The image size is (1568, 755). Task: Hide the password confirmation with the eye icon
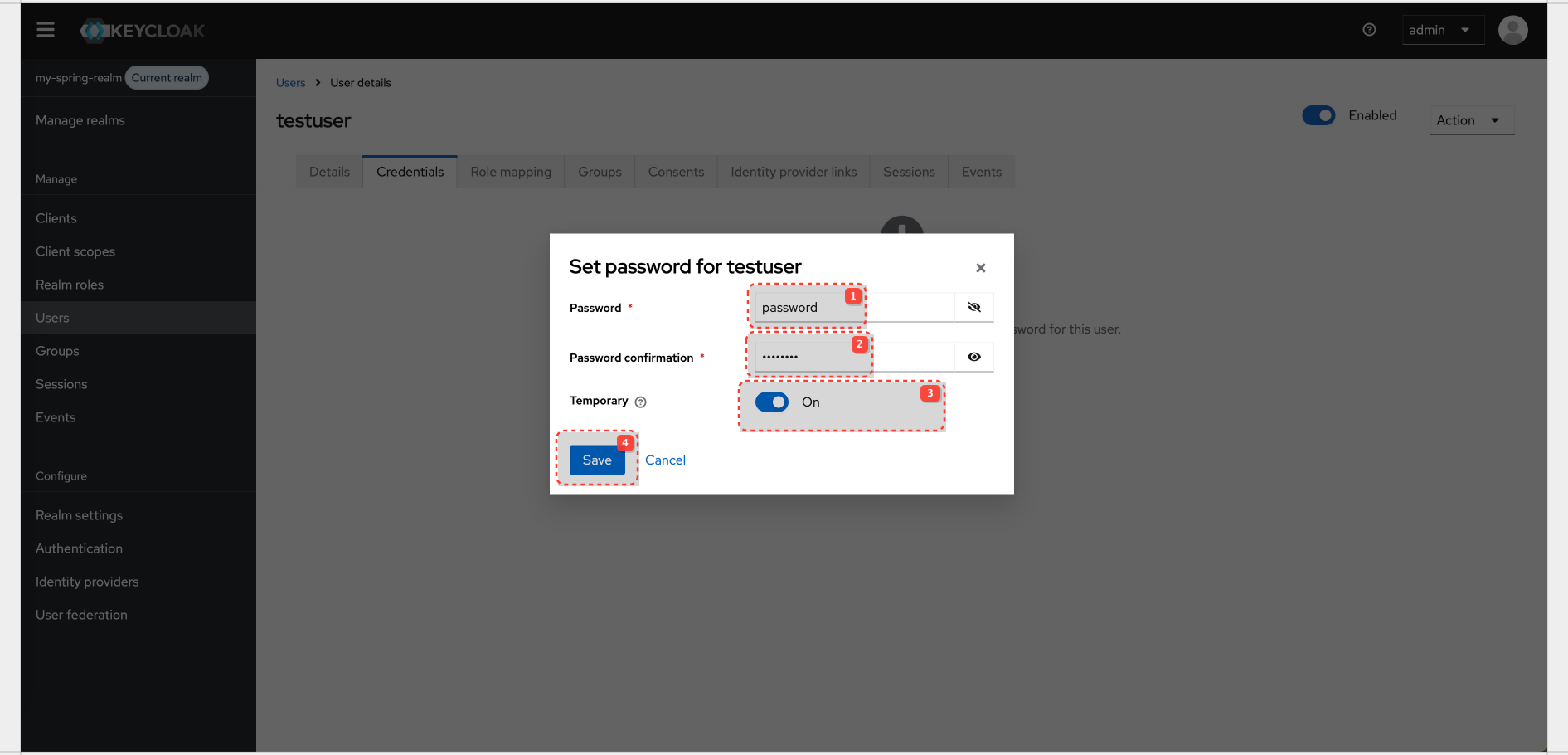(973, 357)
